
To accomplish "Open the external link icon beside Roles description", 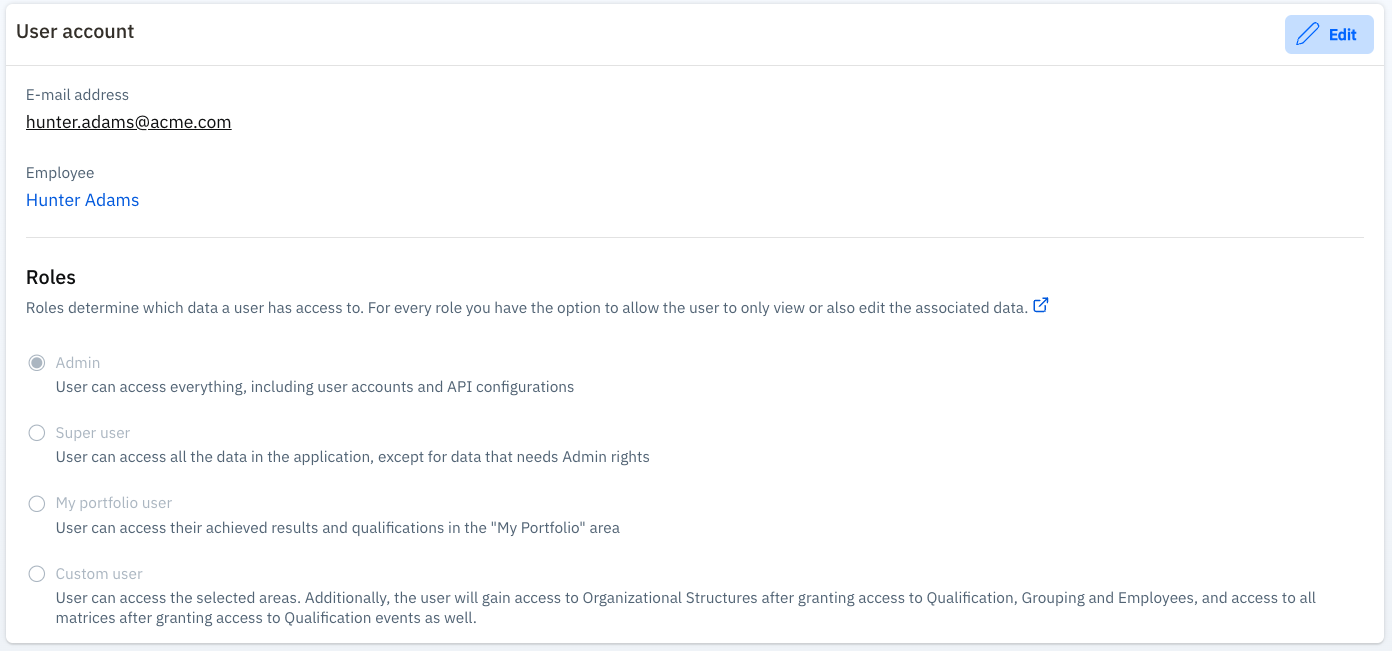I will (1040, 306).
